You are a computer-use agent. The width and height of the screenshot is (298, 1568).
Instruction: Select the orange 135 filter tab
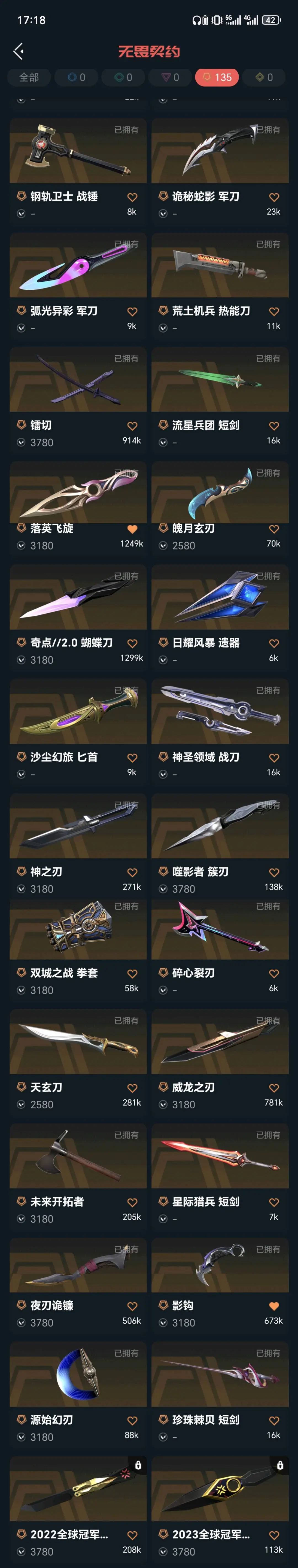[216, 77]
